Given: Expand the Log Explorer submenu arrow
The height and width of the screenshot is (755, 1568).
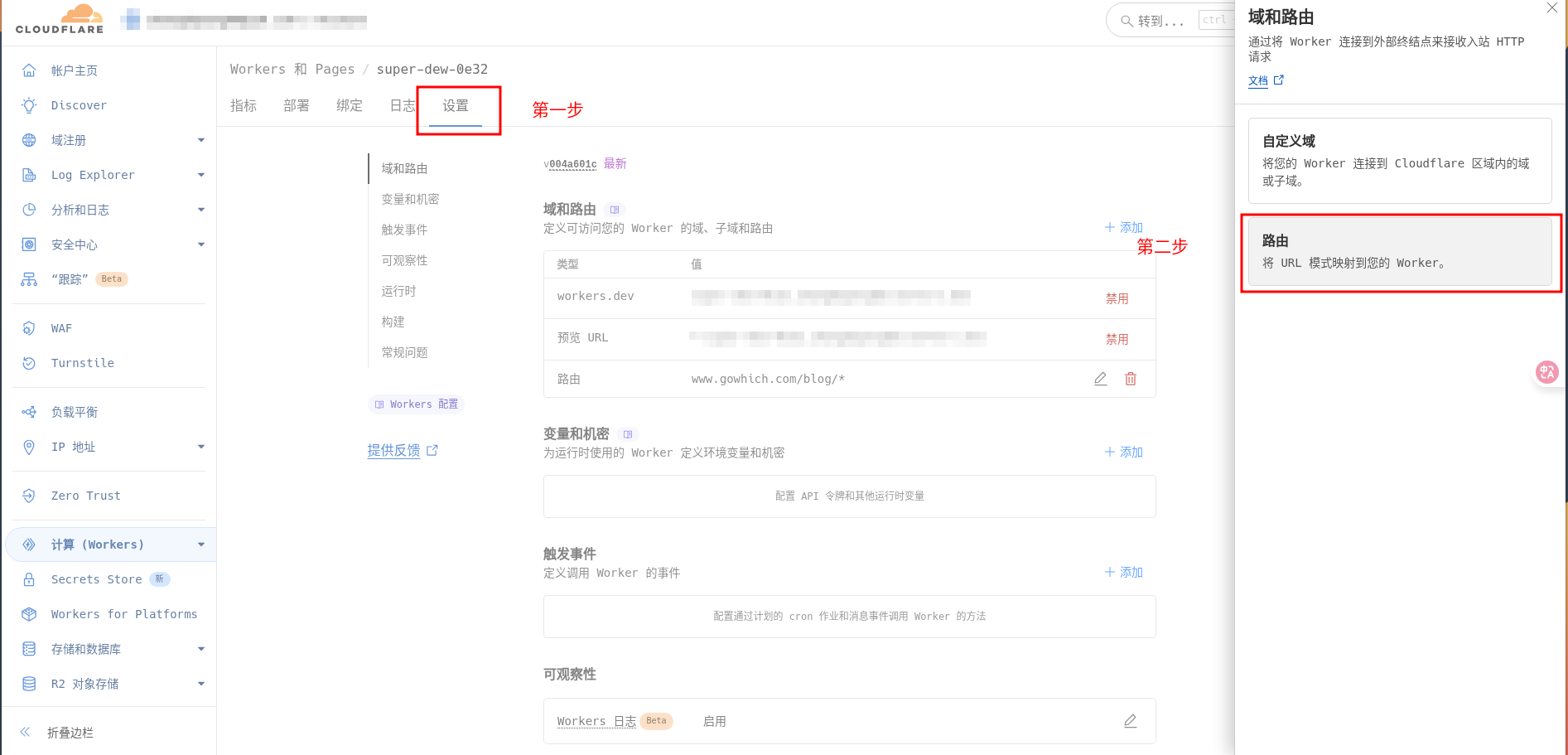Looking at the screenshot, I should (x=201, y=175).
